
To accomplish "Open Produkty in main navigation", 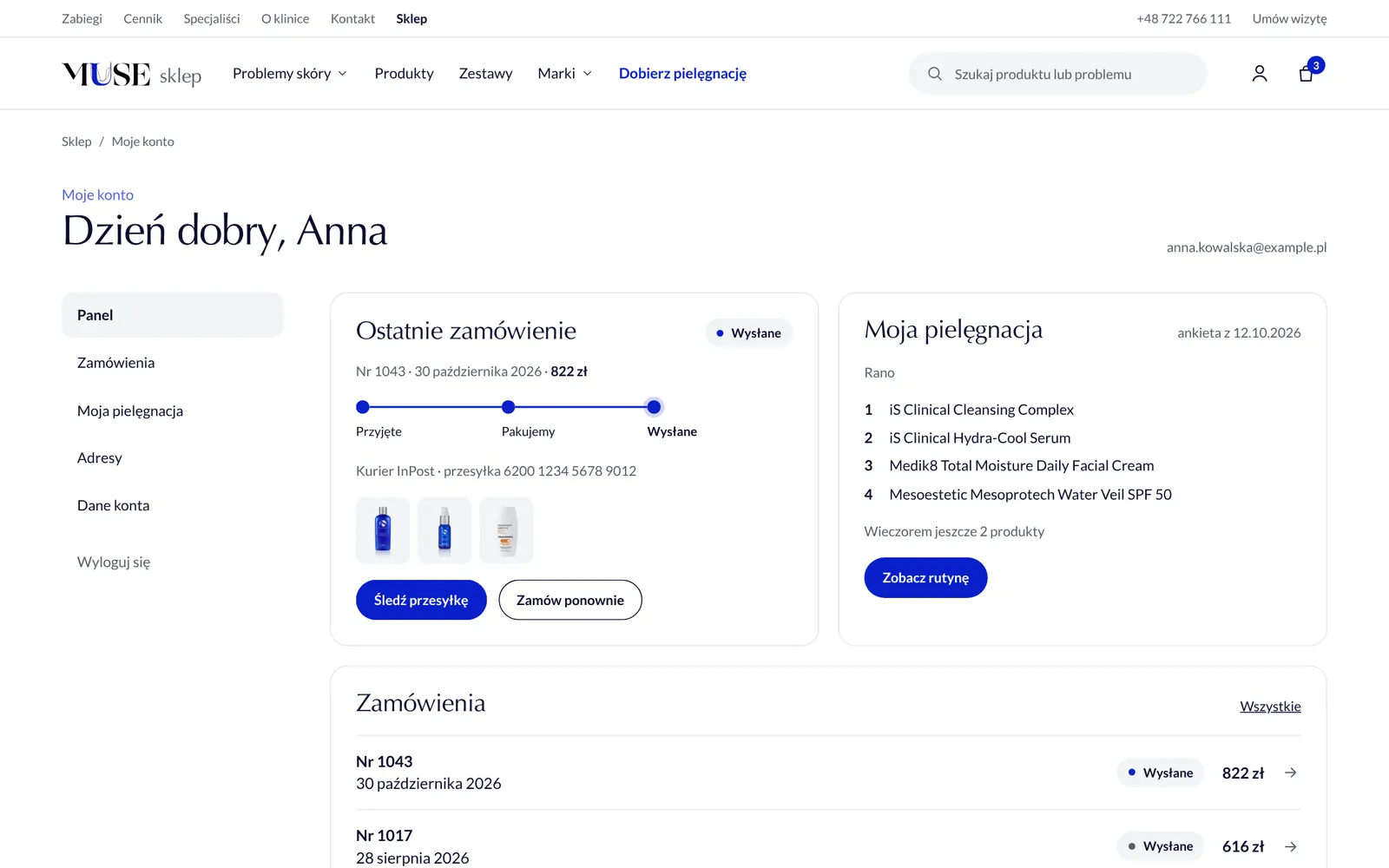I will tap(404, 74).
